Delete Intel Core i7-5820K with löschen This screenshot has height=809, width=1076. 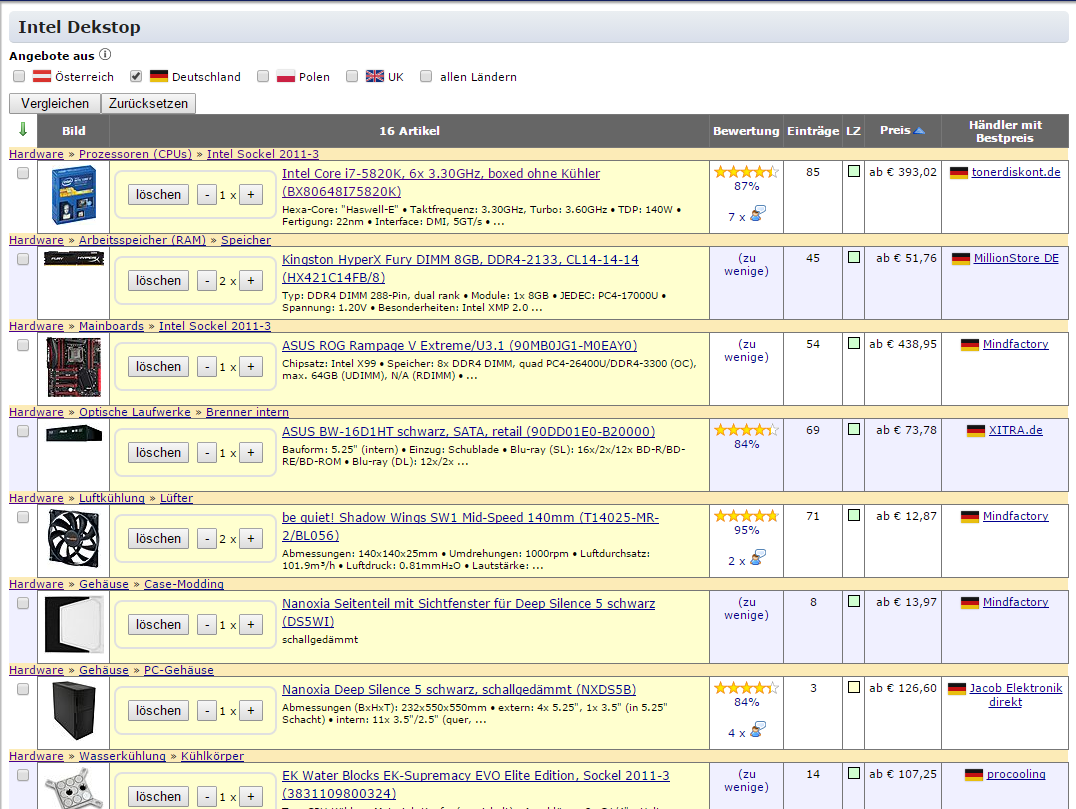(159, 195)
